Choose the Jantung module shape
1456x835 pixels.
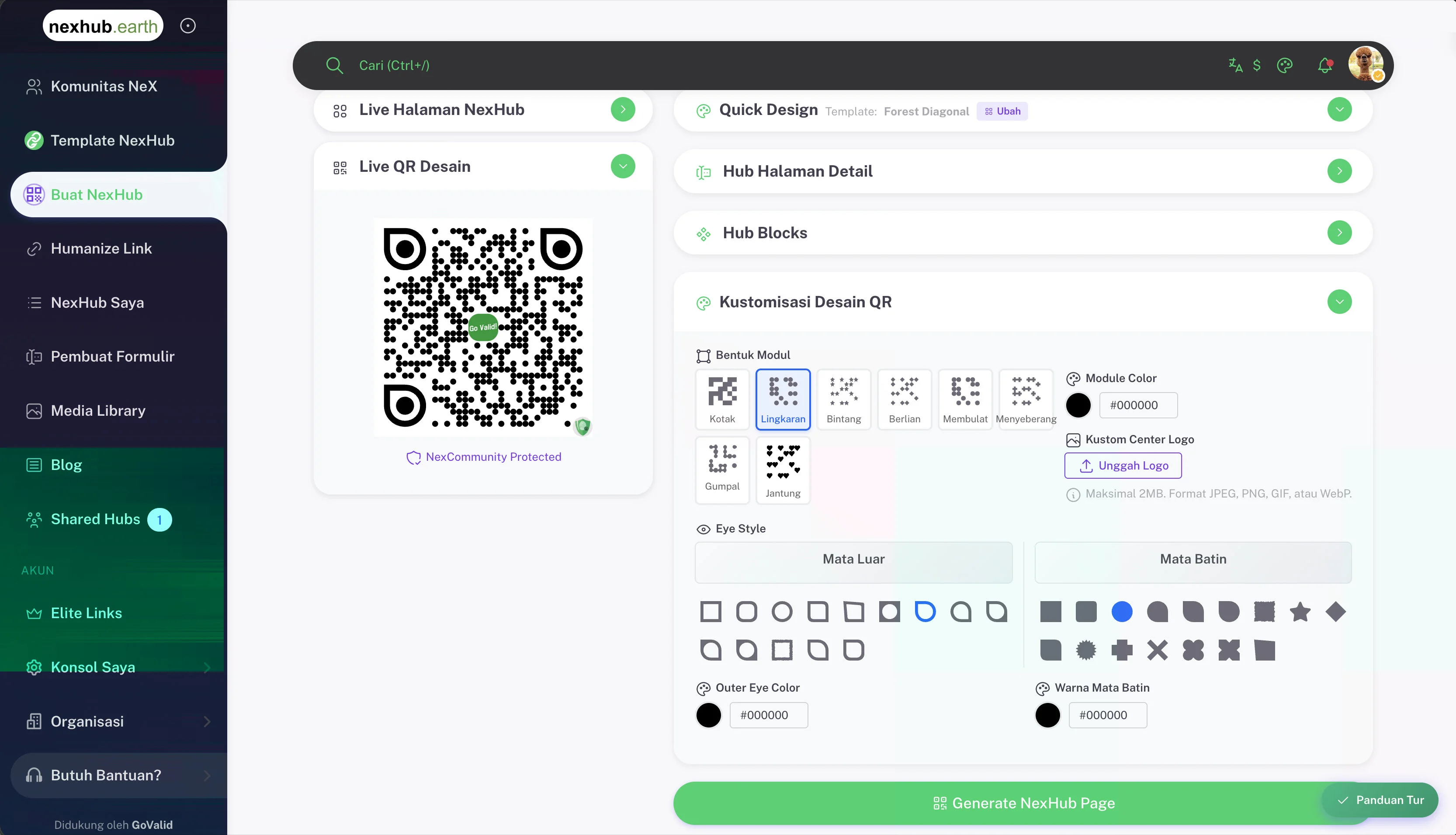coord(783,470)
